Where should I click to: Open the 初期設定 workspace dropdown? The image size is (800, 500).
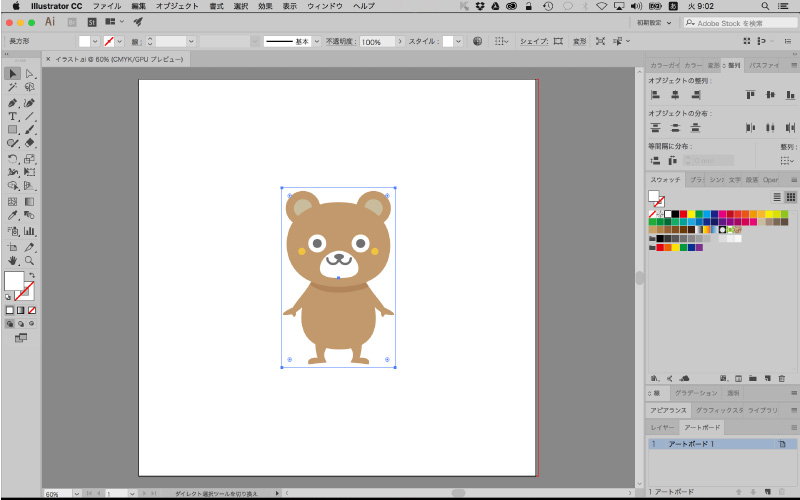tap(651, 22)
